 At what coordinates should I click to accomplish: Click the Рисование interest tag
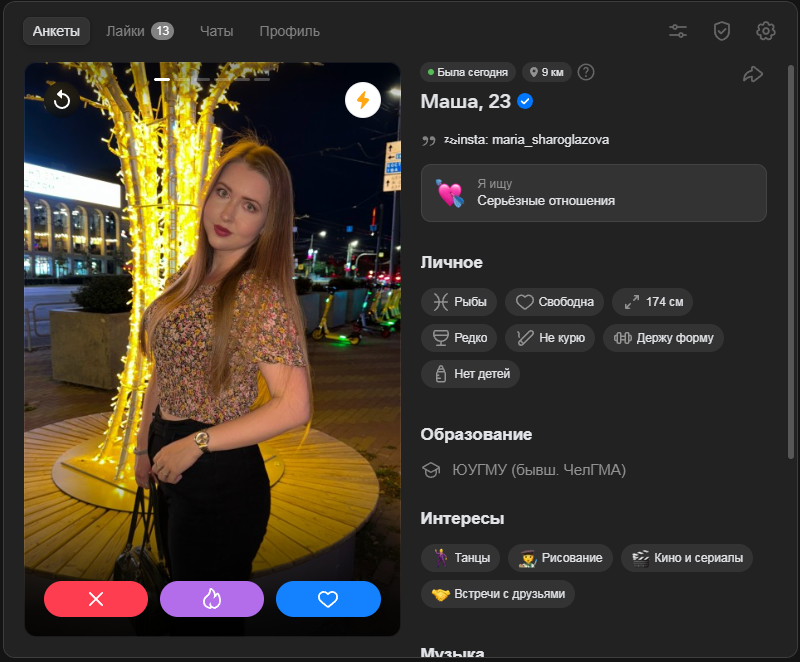560,557
